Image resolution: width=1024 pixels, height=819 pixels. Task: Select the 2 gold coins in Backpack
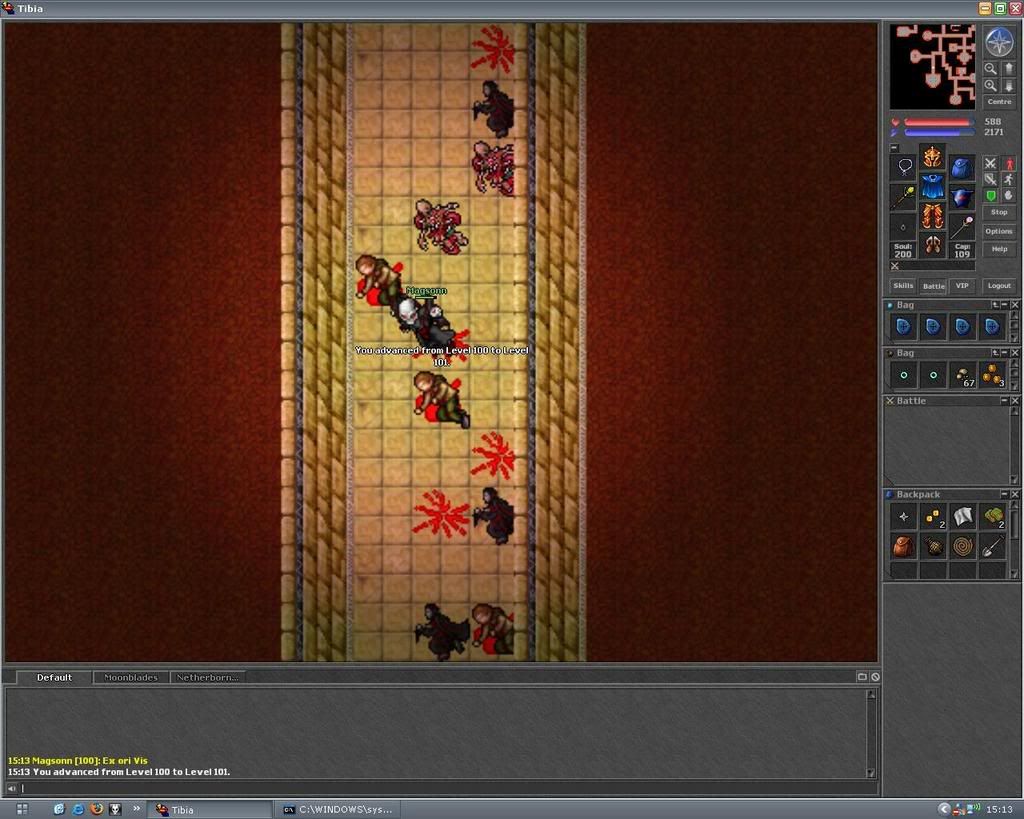(933, 517)
